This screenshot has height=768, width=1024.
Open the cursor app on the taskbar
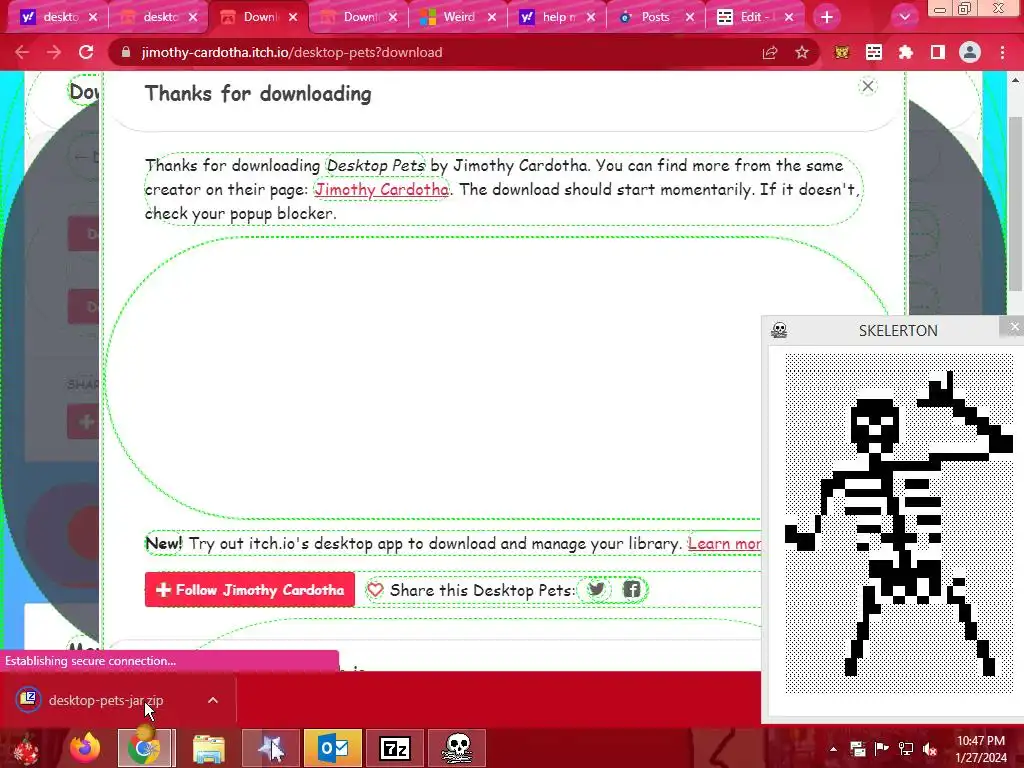pos(271,748)
